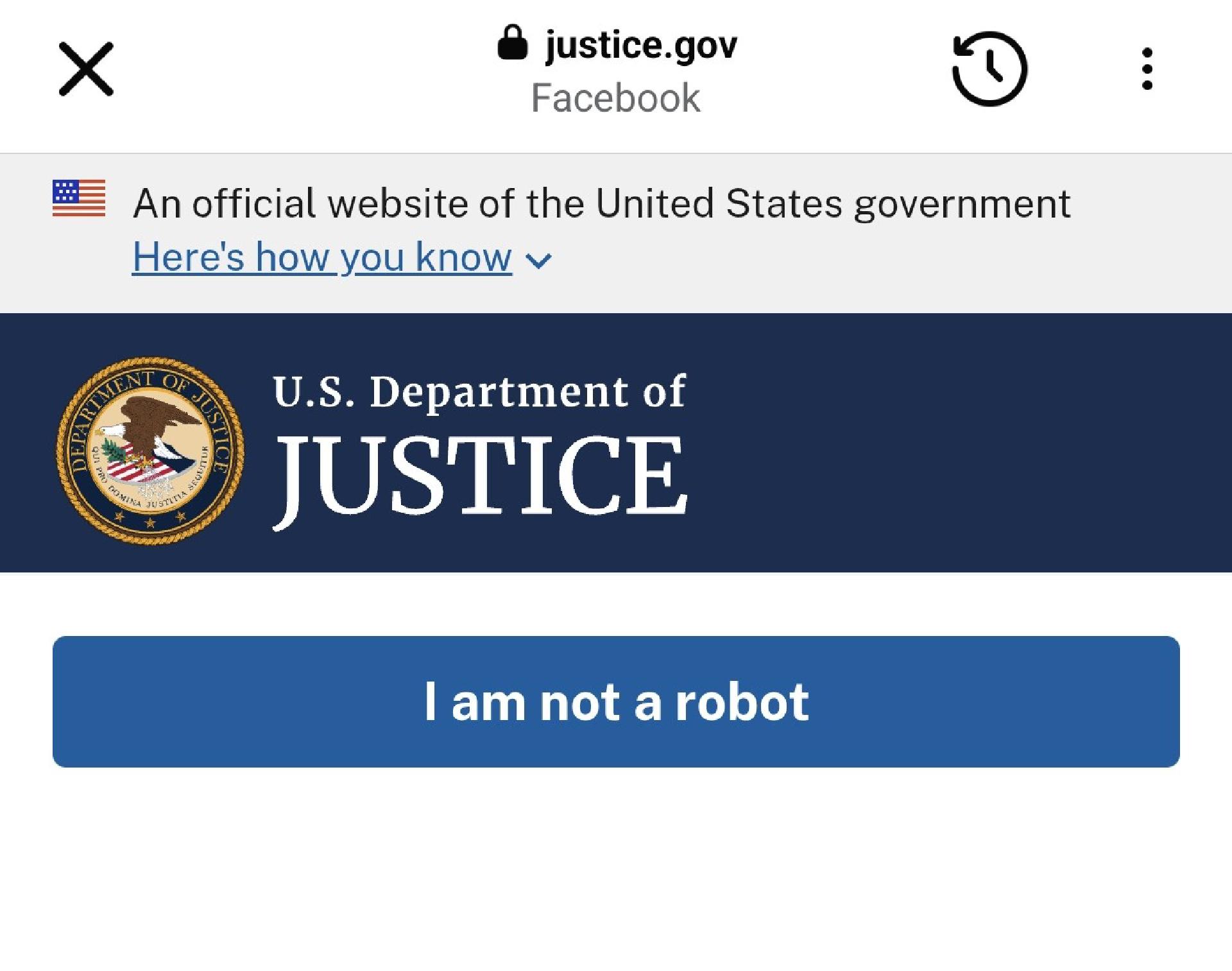Viewport: 1232px width, 971px height.
Task: Click the official US government website text
Action: (x=601, y=203)
